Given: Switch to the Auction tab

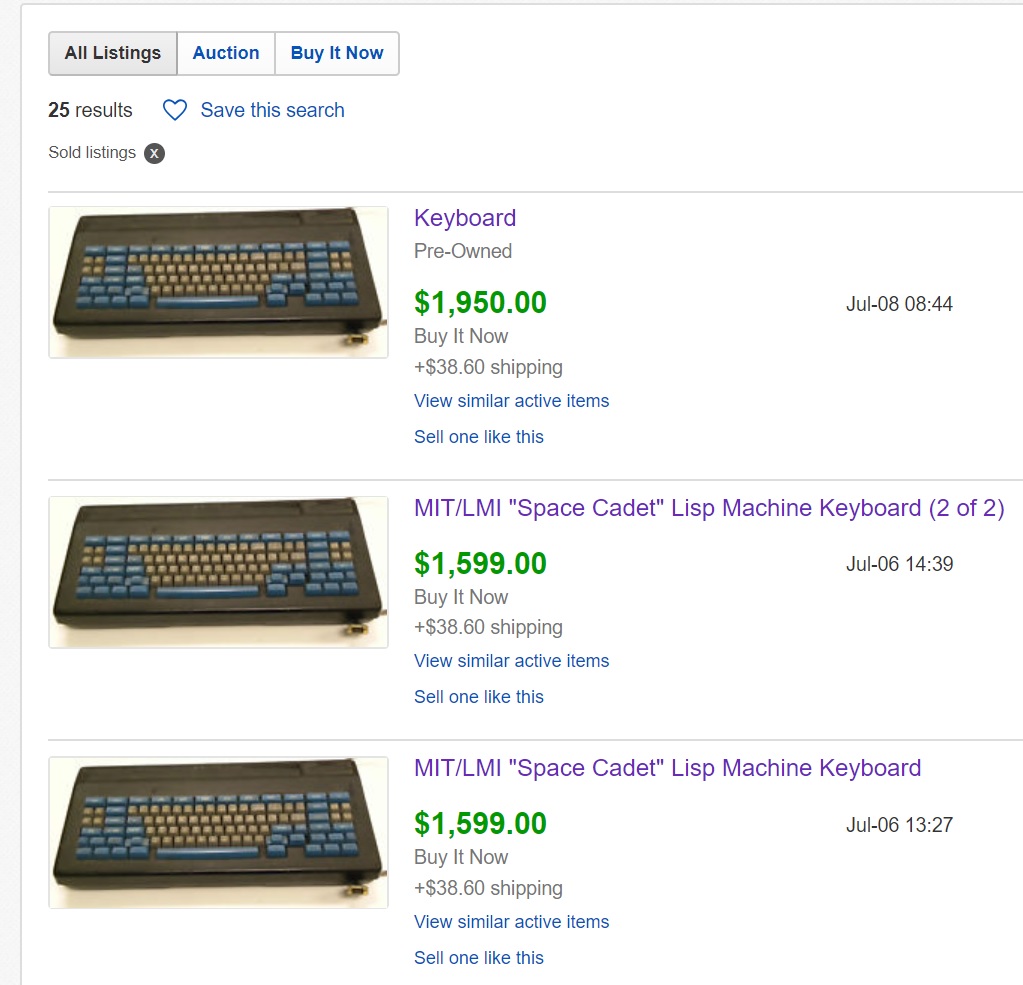Looking at the screenshot, I should coord(226,53).
